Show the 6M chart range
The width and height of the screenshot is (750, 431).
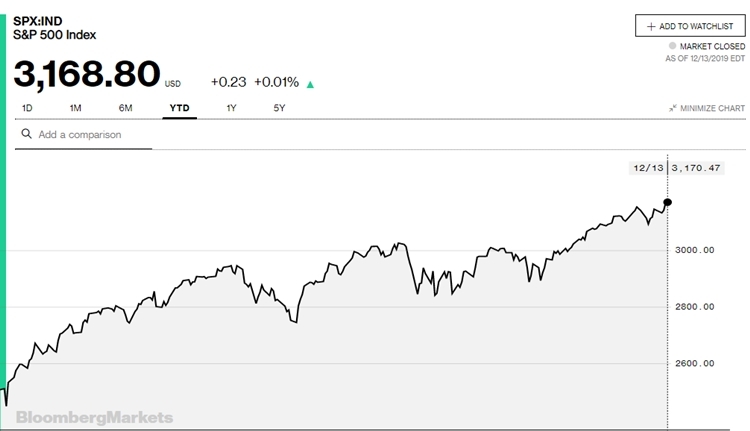126,107
